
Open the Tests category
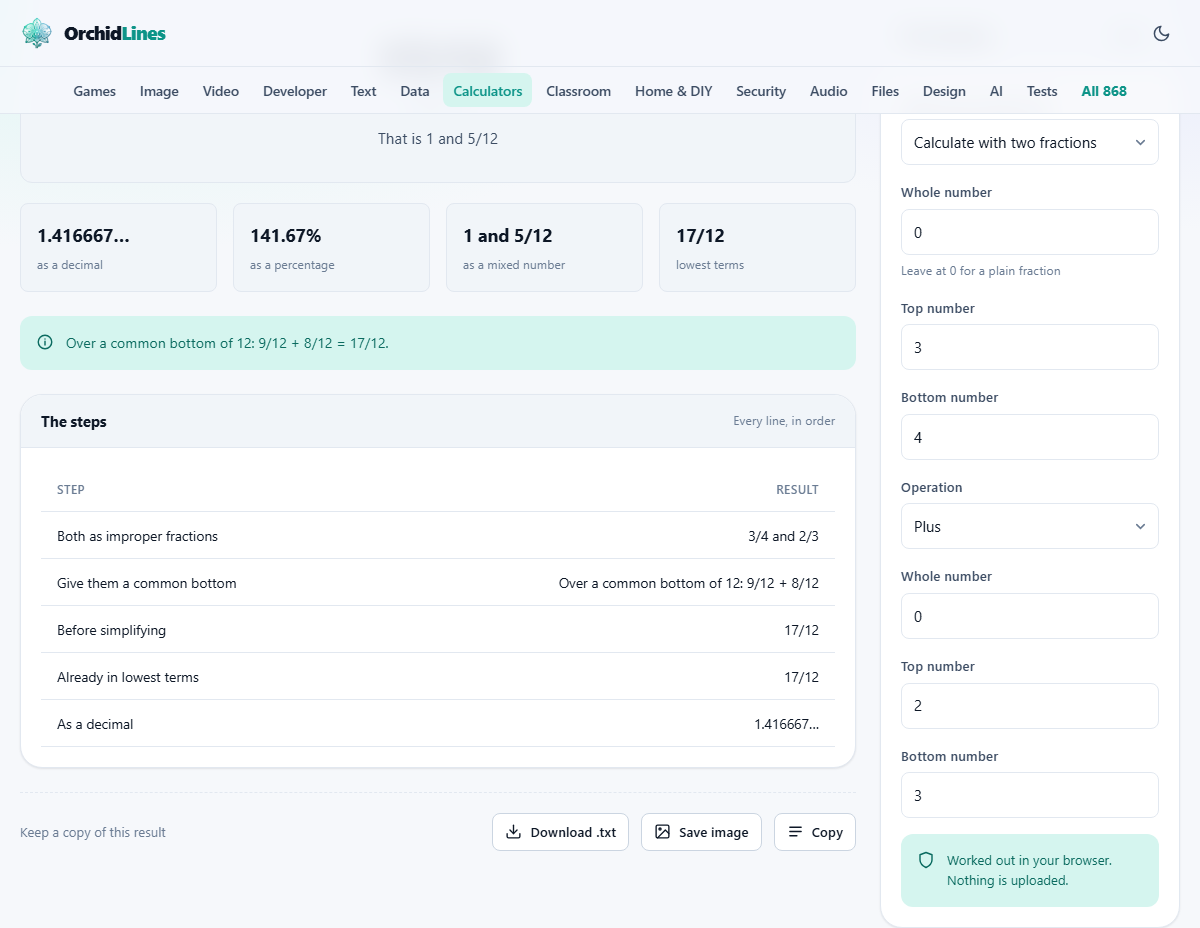click(x=1042, y=91)
